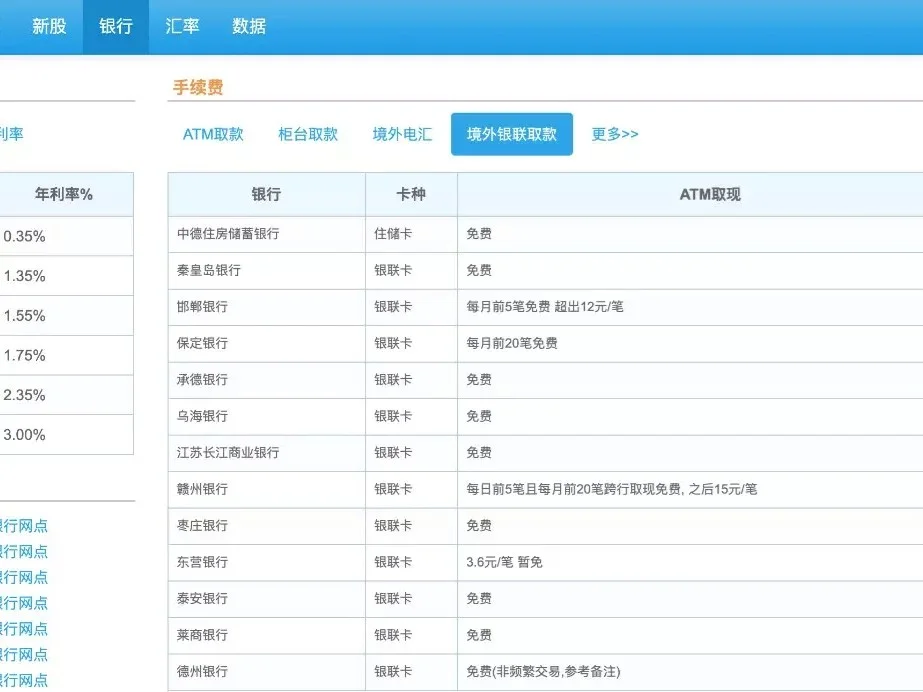Click 免费 in the 枣庄银行 row
Viewport: 923px width, 692px height.
[479, 525]
